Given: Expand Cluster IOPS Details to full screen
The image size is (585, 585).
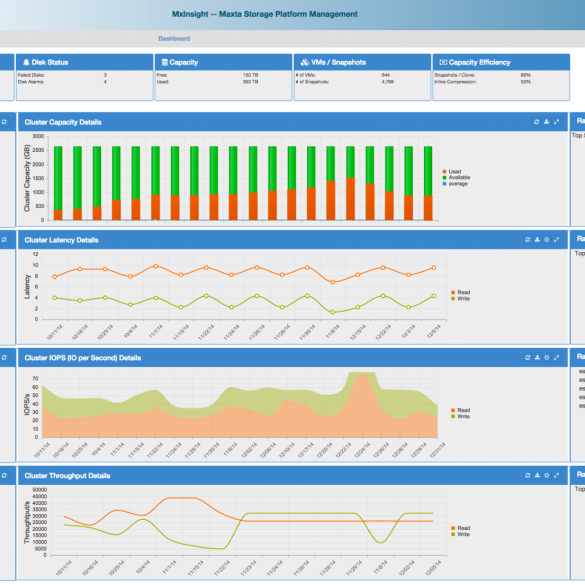Looking at the screenshot, I should (557, 357).
